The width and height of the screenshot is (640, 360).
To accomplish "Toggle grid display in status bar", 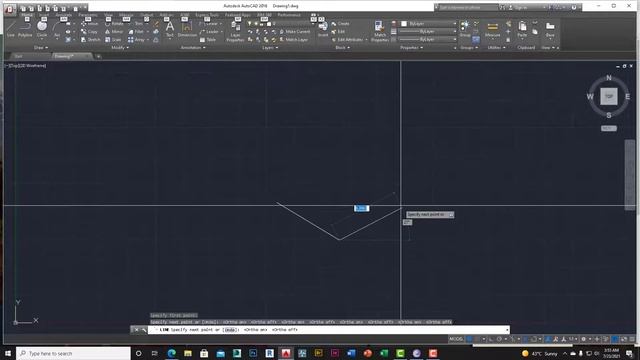I will click(469, 339).
